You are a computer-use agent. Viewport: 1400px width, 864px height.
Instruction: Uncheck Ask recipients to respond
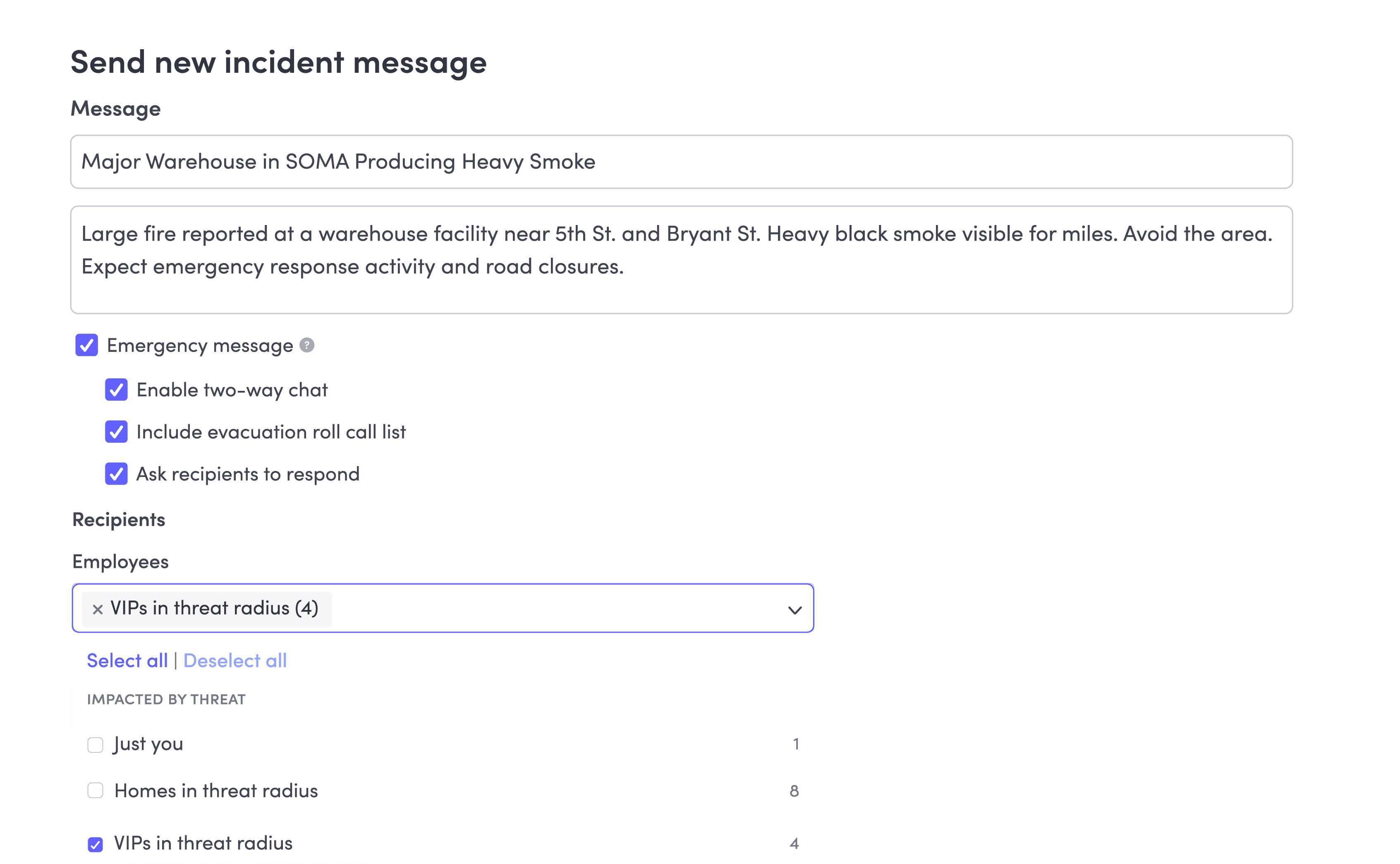pos(117,474)
